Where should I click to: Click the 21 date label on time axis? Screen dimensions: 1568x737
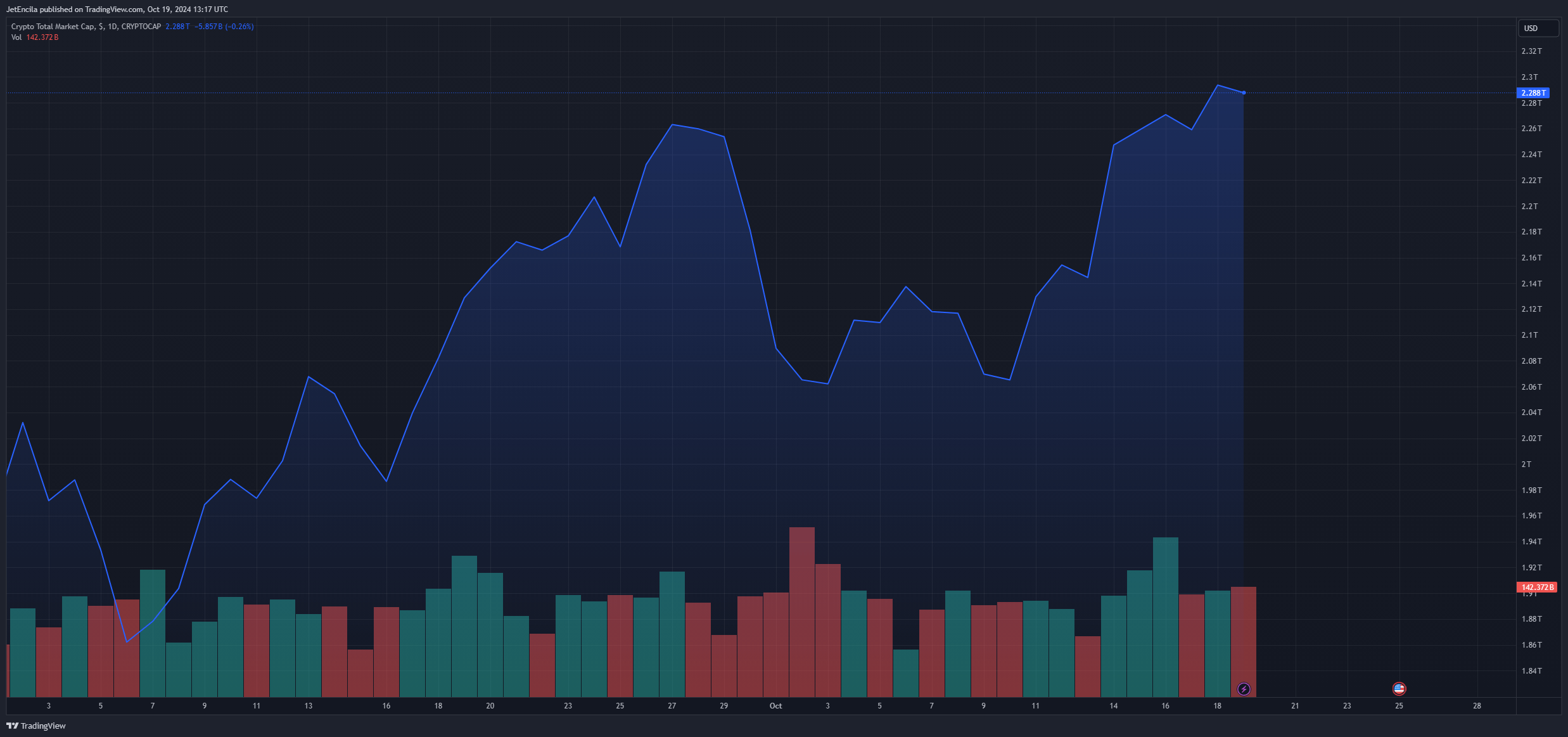1295,706
